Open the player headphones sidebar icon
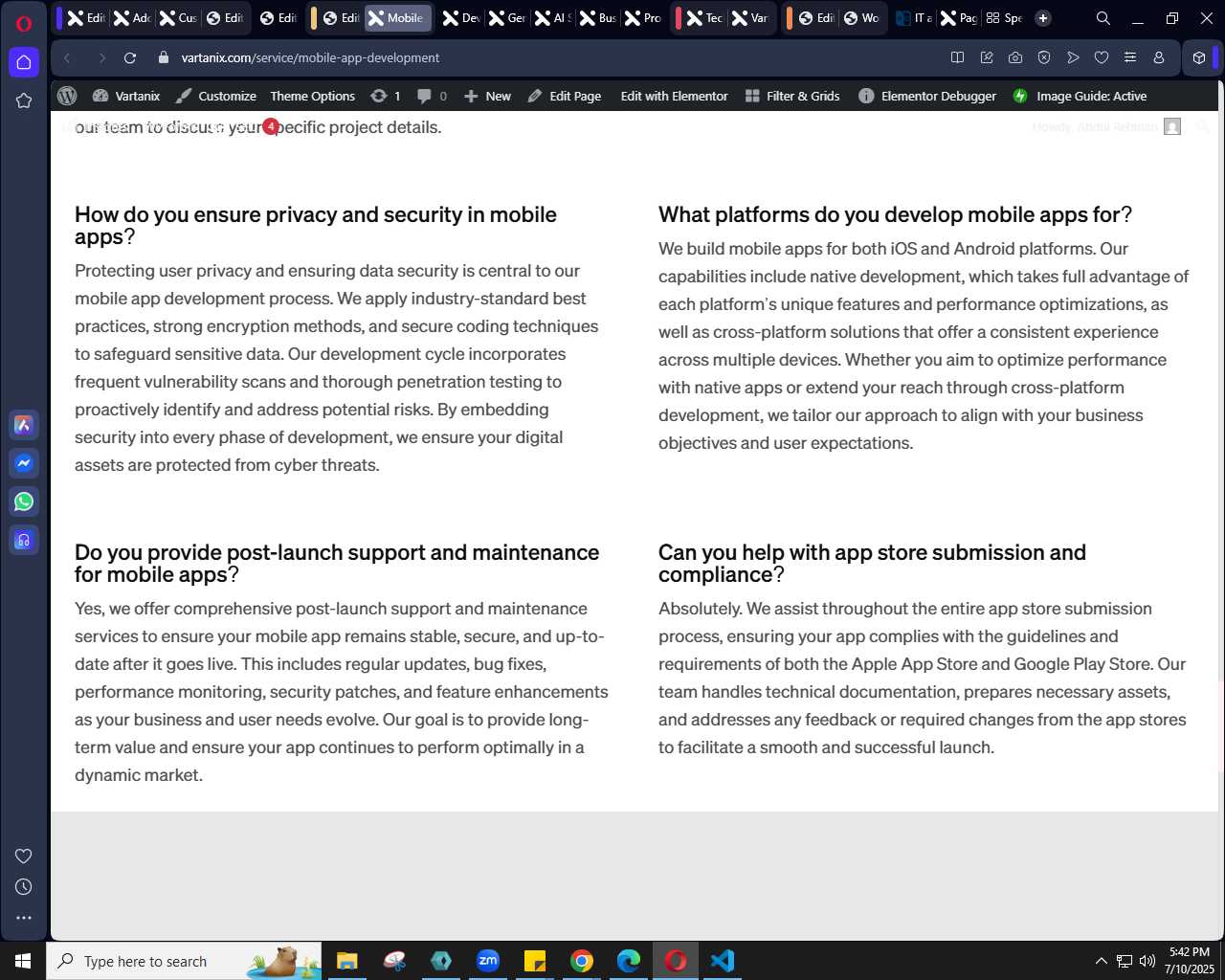Screen dimensions: 1225x980 (x=24, y=540)
